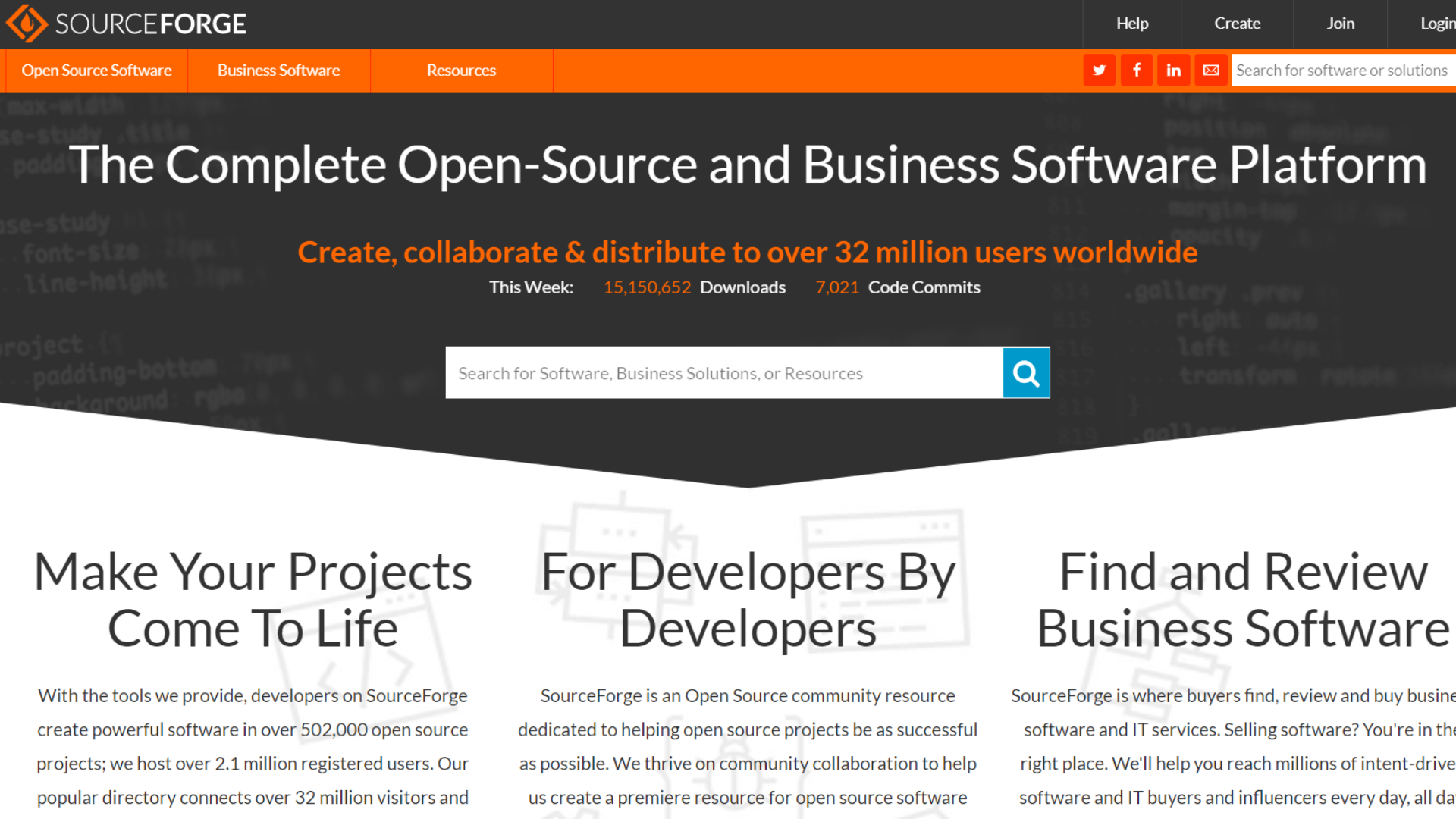Click the main Software, Business Solutions search box
The image size is (1456, 819).
pyautogui.click(x=723, y=373)
